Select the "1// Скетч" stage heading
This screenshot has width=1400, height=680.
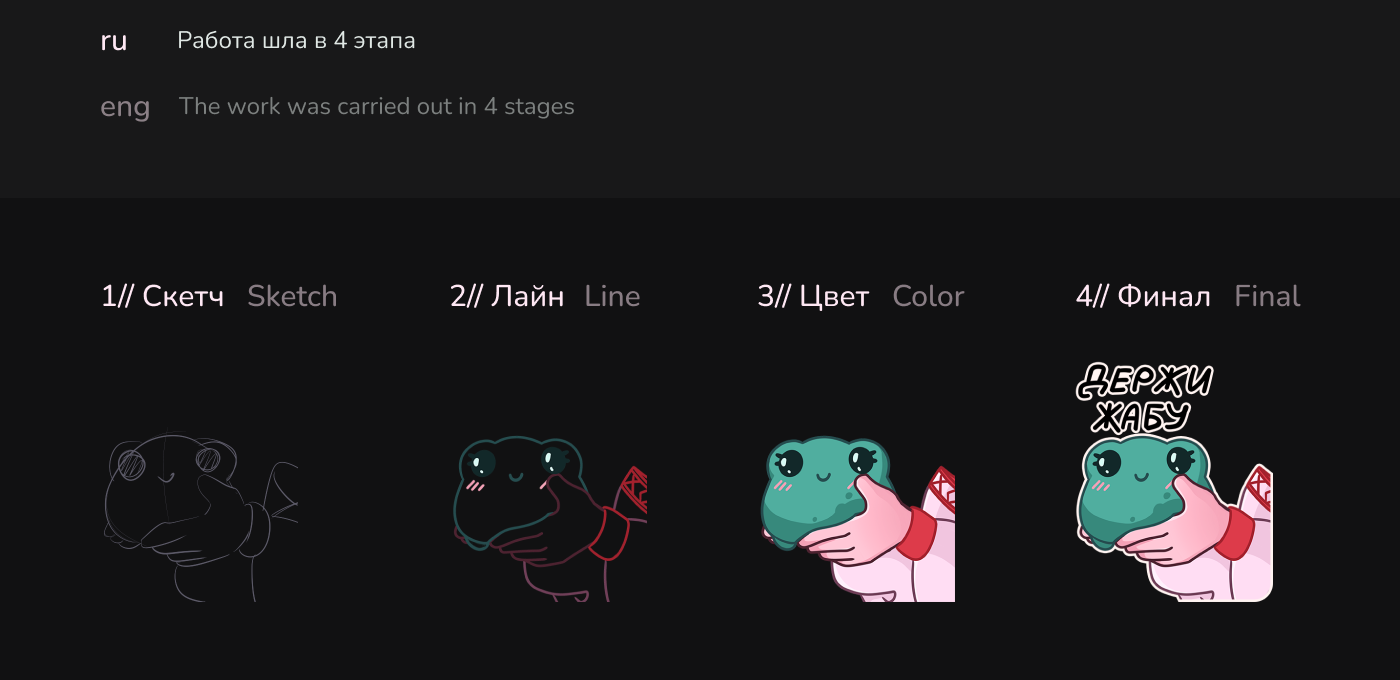pyautogui.click(x=162, y=296)
